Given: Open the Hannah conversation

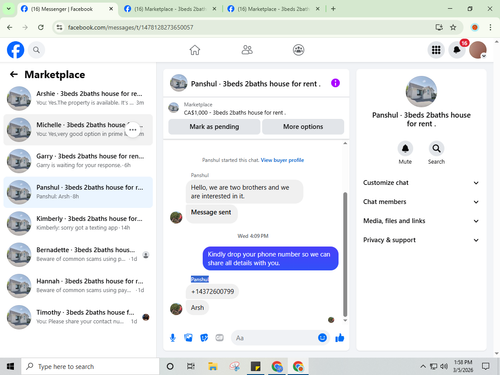Looking at the screenshot, I should [x=78, y=286].
